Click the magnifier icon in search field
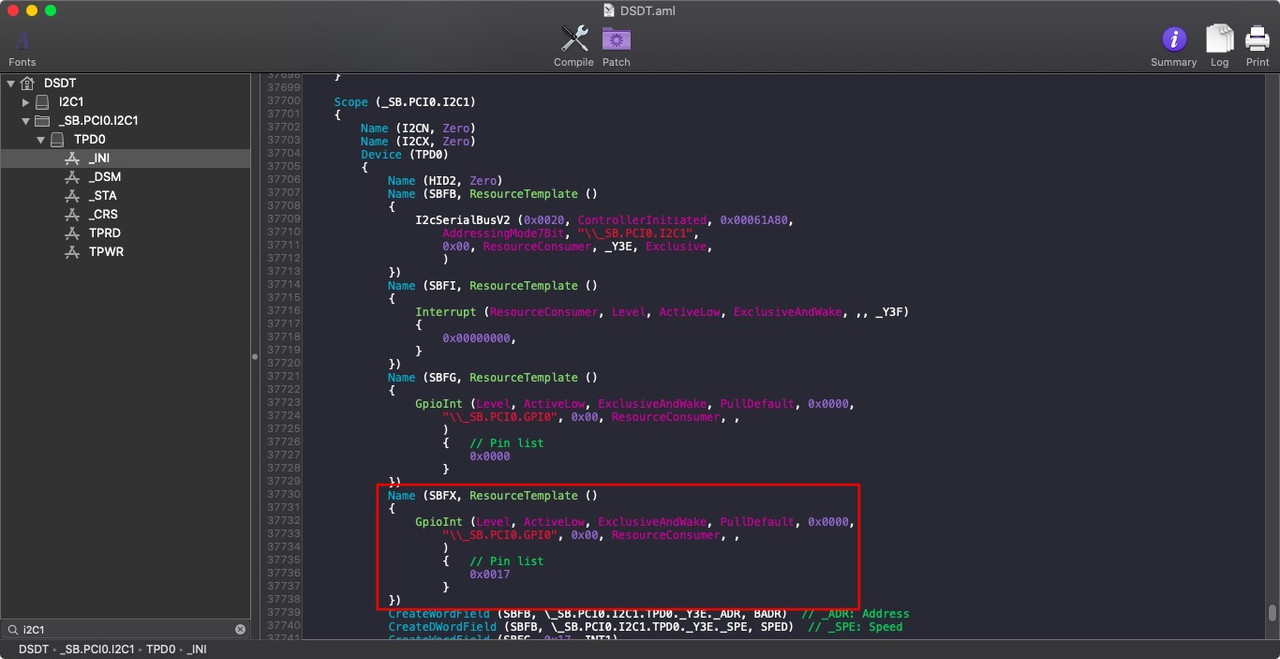Screen dimensions: 1280x659 click(x=12, y=630)
